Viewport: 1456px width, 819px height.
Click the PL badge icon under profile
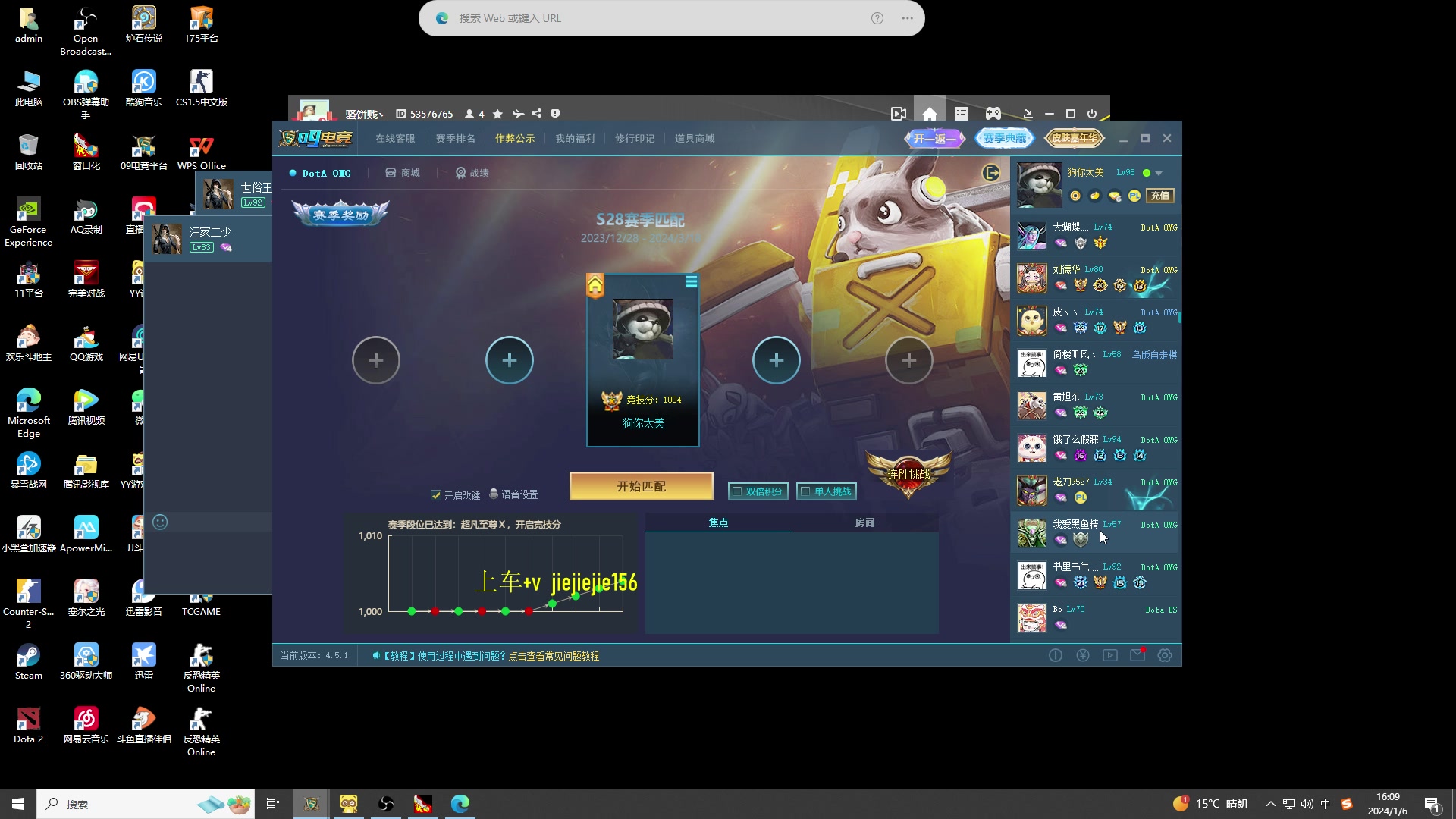click(x=1134, y=196)
